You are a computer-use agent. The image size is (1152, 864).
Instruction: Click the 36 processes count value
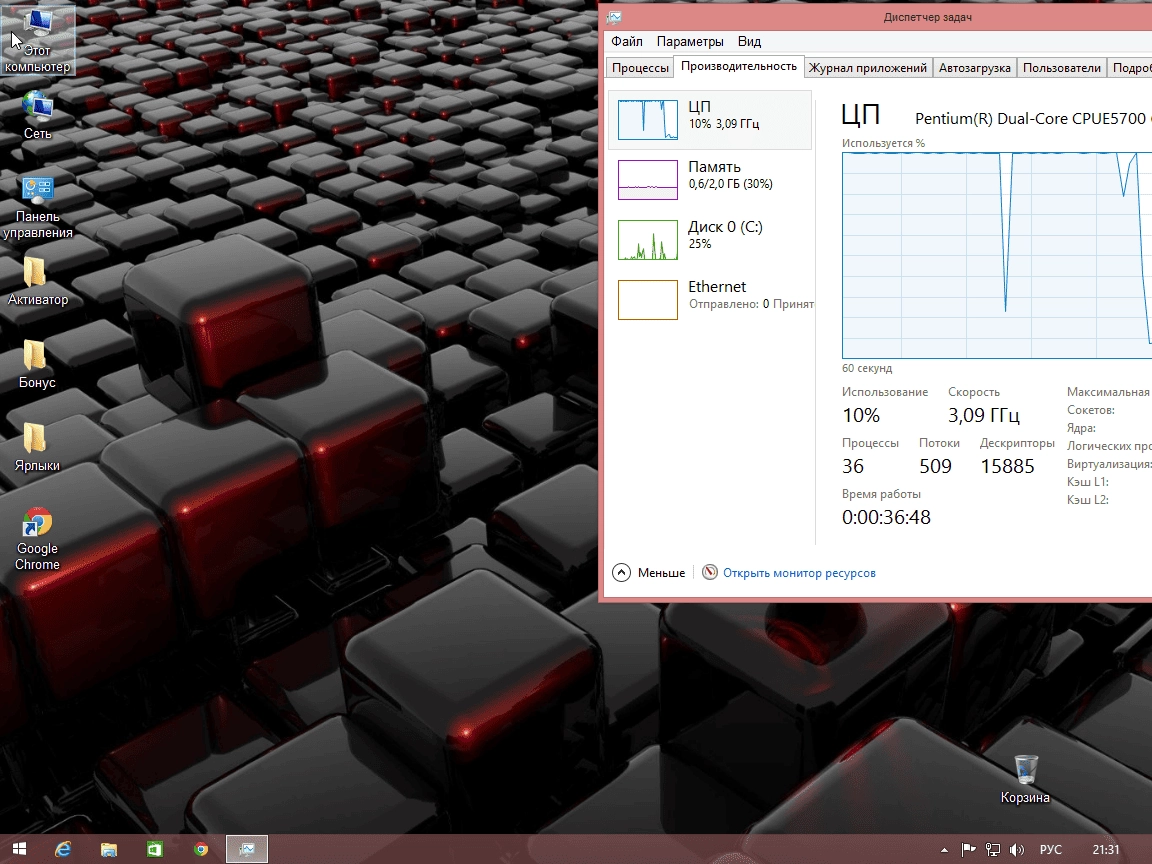[853, 466]
